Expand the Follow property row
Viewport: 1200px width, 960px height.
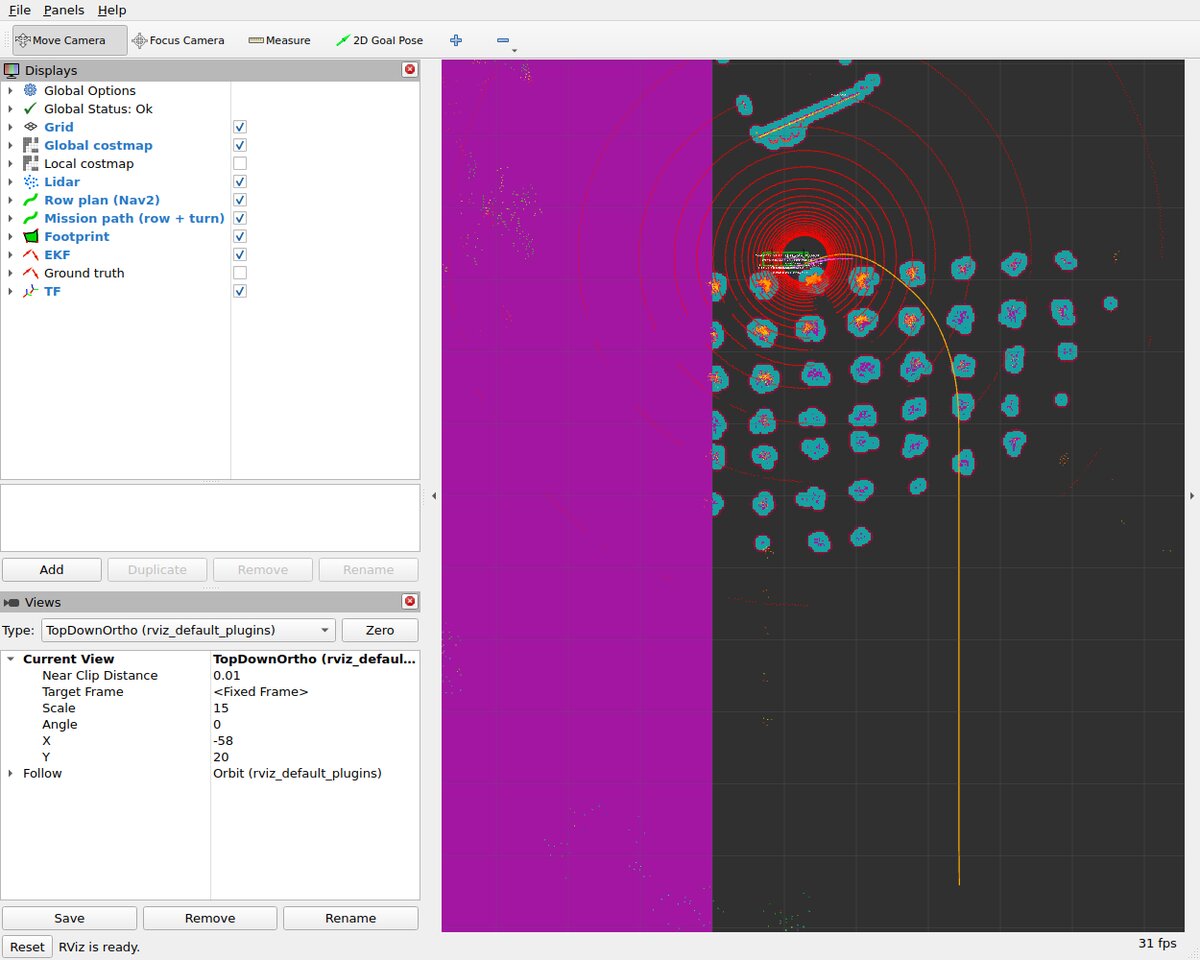point(10,773)
